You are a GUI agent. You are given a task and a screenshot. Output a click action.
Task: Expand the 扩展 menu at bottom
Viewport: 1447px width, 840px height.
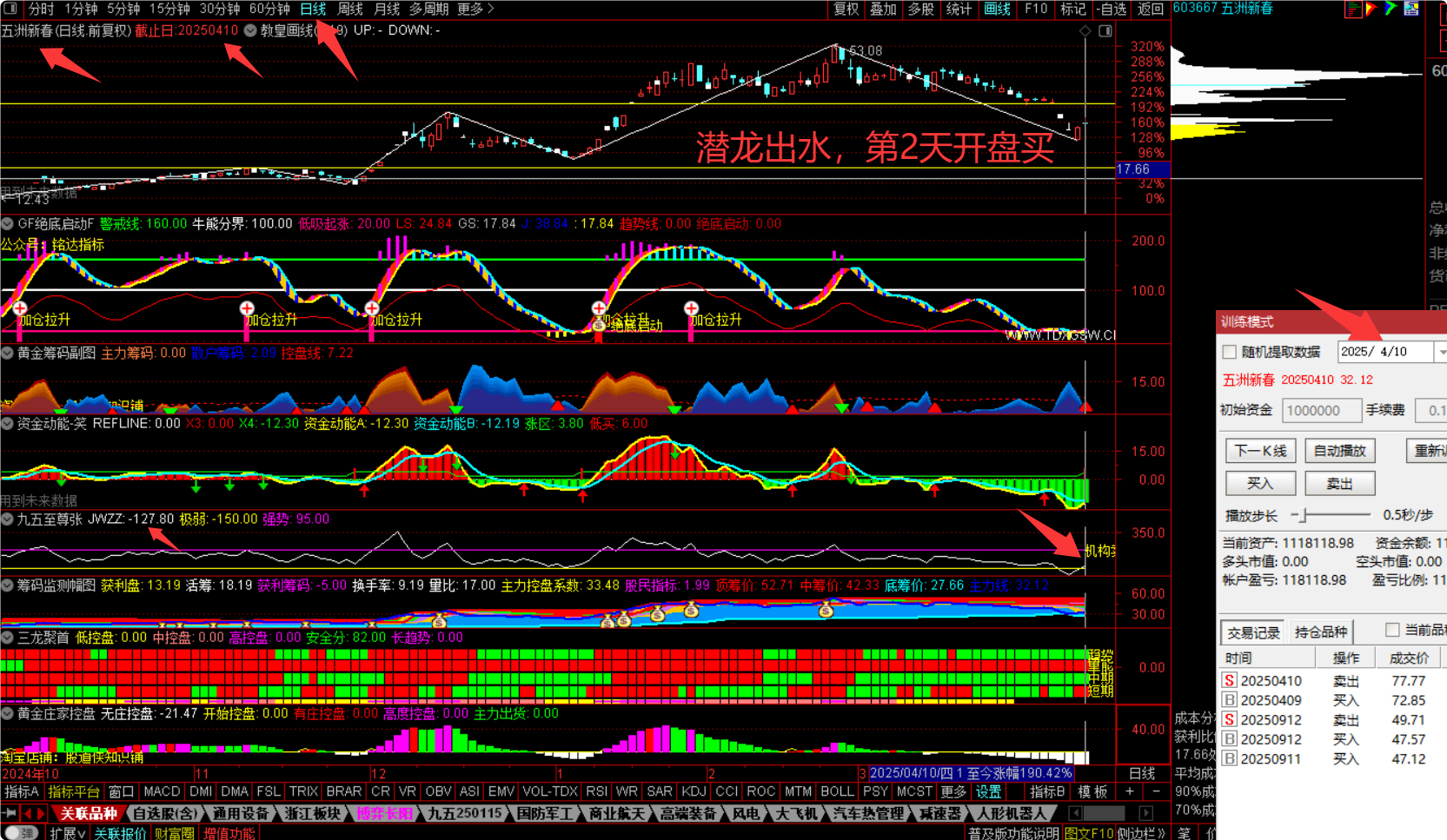coord(68,833)
